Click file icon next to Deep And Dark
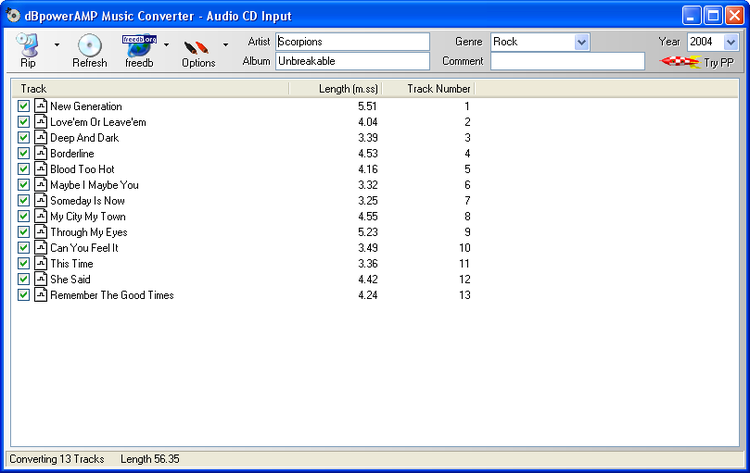Viewport: 750px width, 473px height. pos(41,137)
